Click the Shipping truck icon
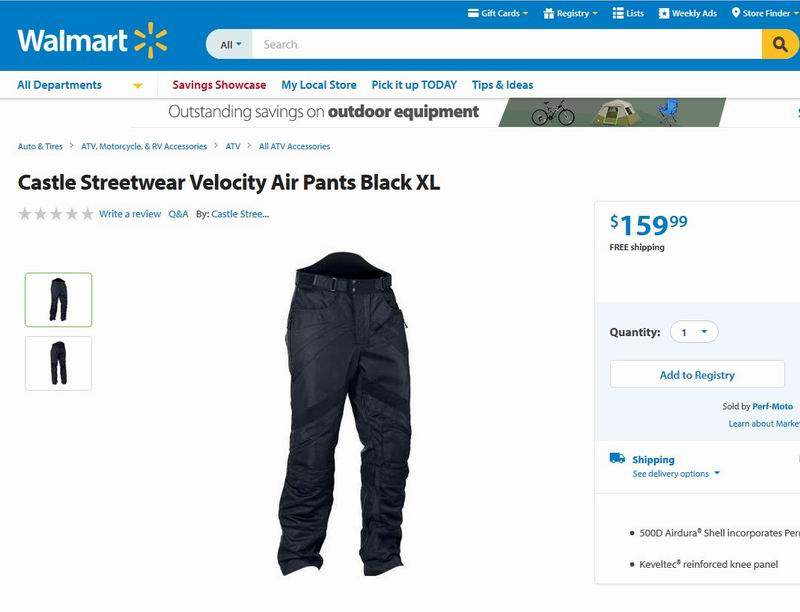 tap(617, 458)
